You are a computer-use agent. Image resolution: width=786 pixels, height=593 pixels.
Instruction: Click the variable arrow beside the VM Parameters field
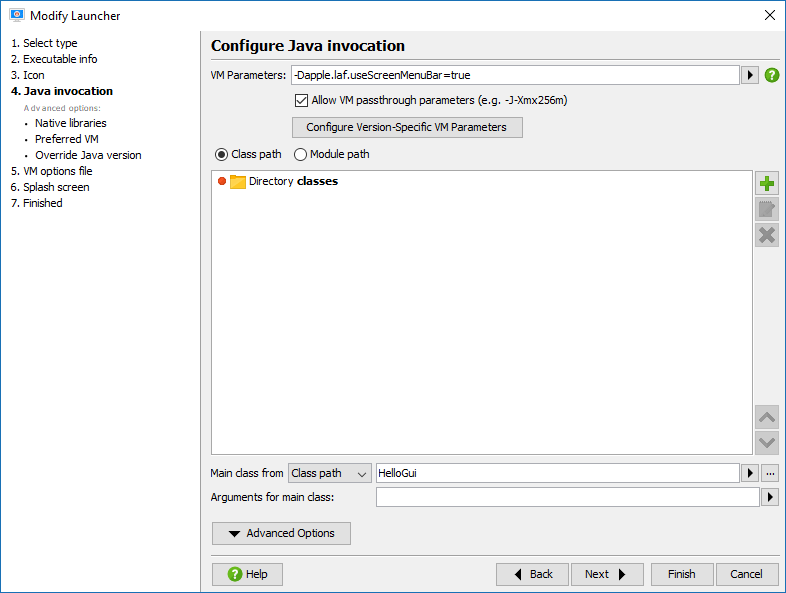[749, 75]
